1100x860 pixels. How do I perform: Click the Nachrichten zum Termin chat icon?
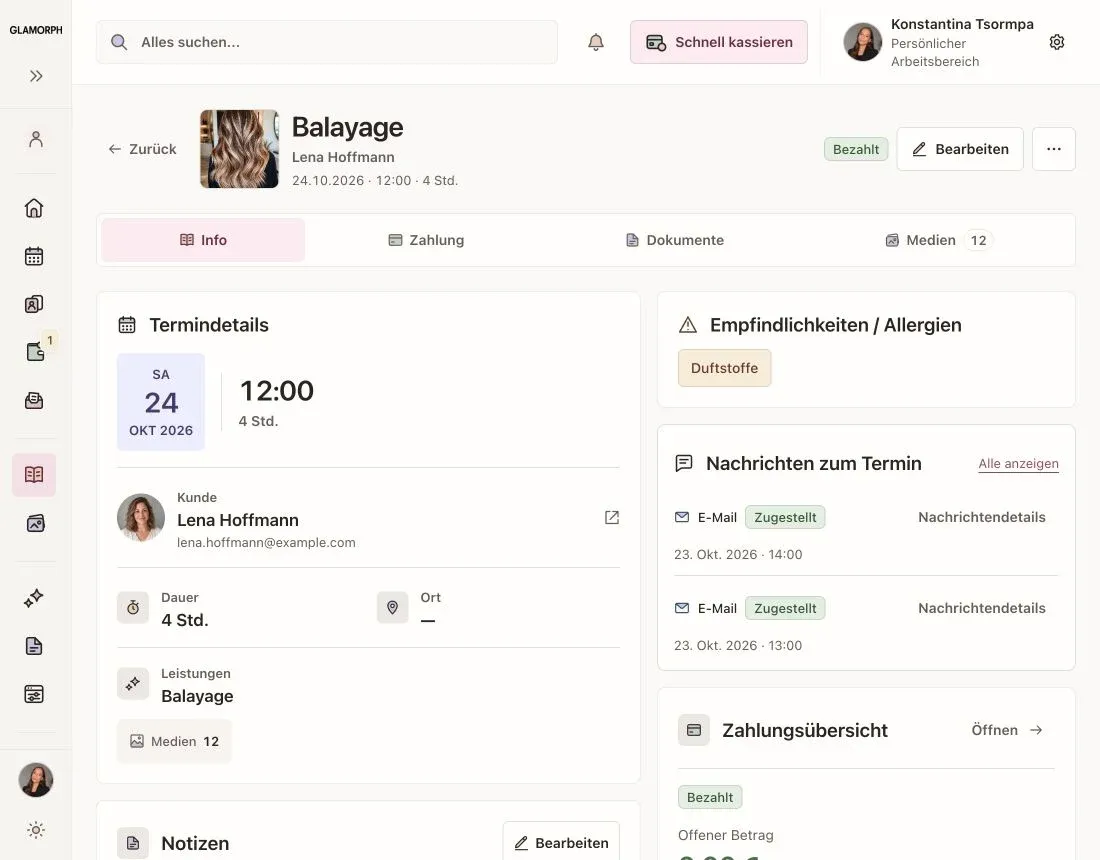[x=683, y=463]
